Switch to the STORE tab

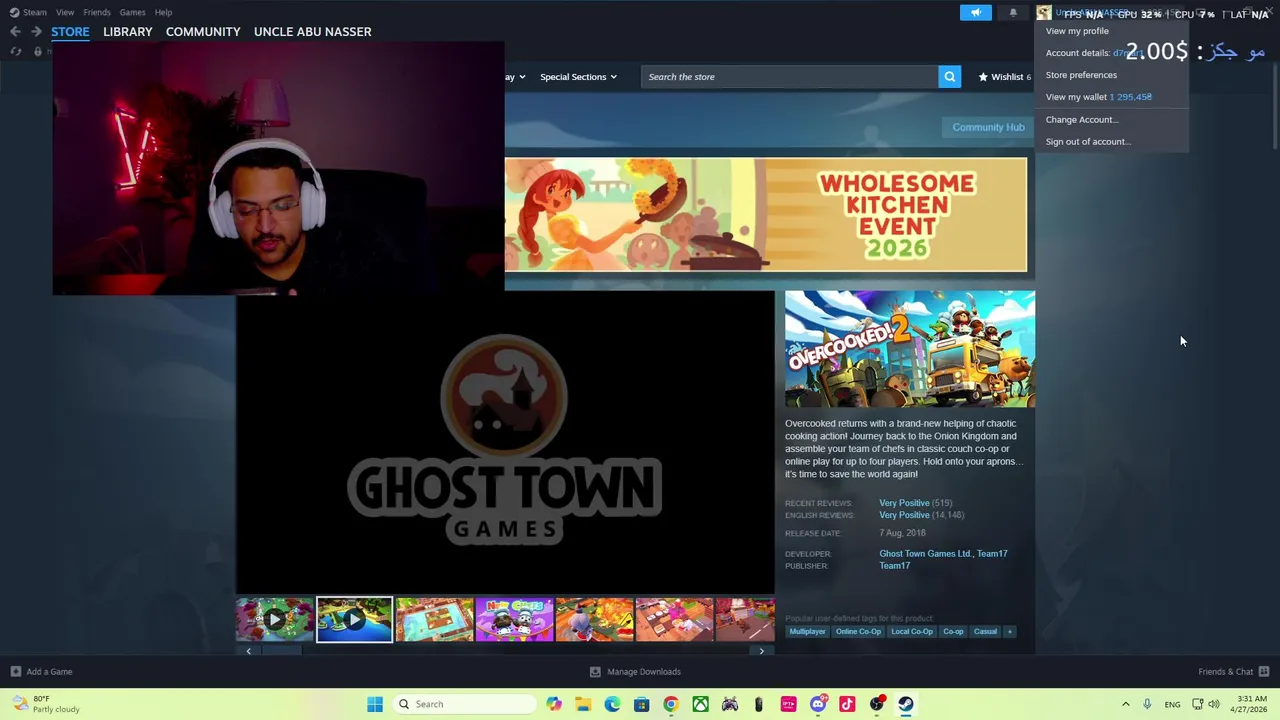(x=70, y=32)
